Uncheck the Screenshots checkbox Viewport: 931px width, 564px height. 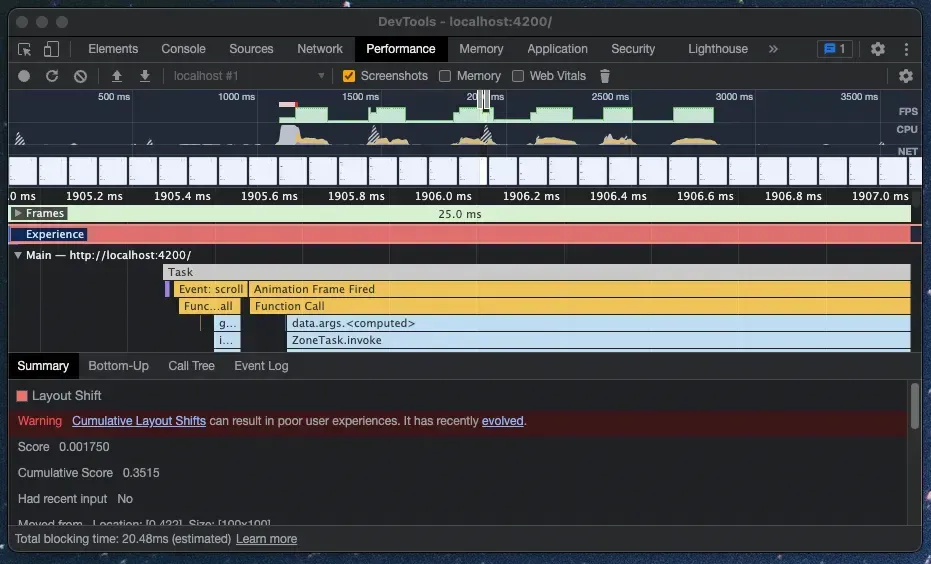pos(349,76)
